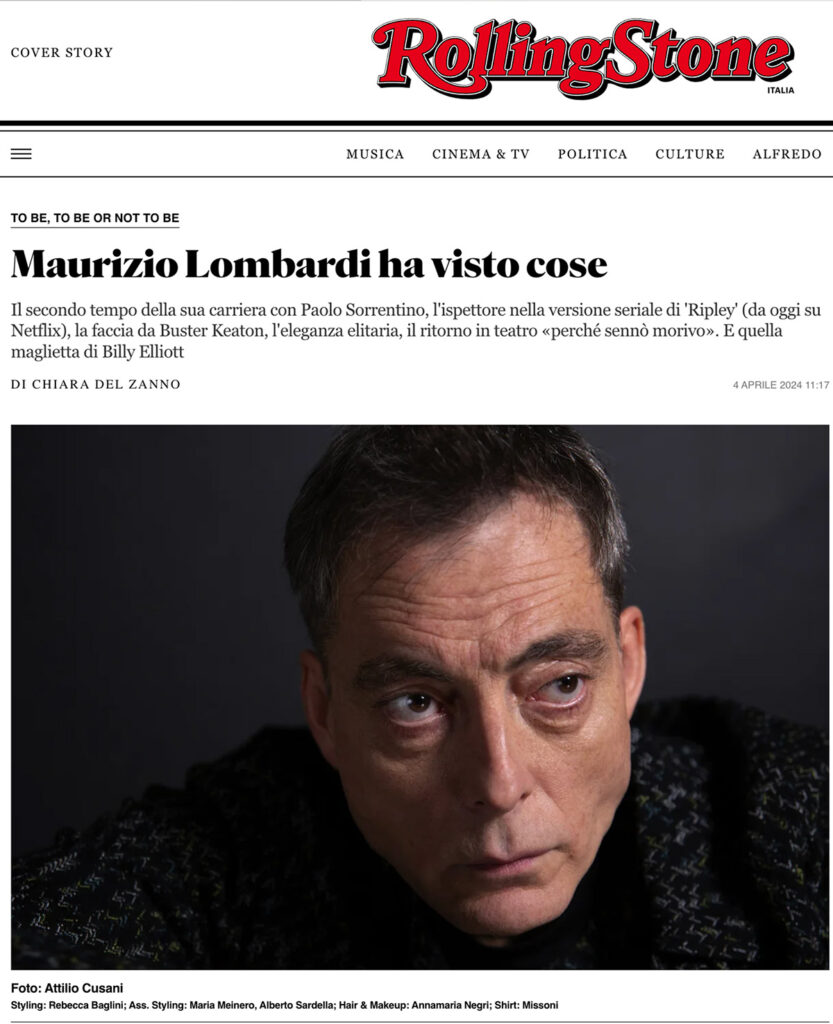Open the Musica section
833x1024 pixels.
375,154
